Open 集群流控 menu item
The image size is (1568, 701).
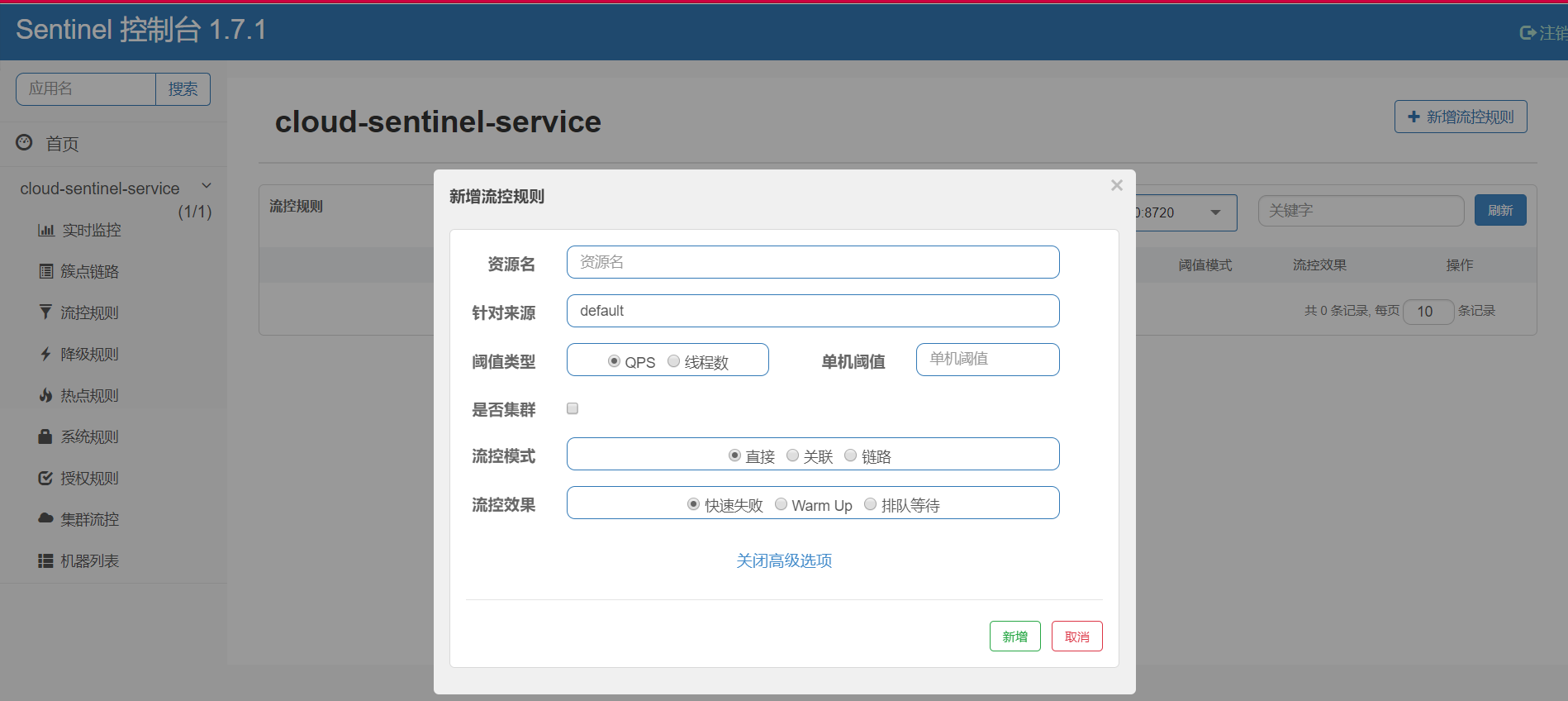[x=90, y=519]
